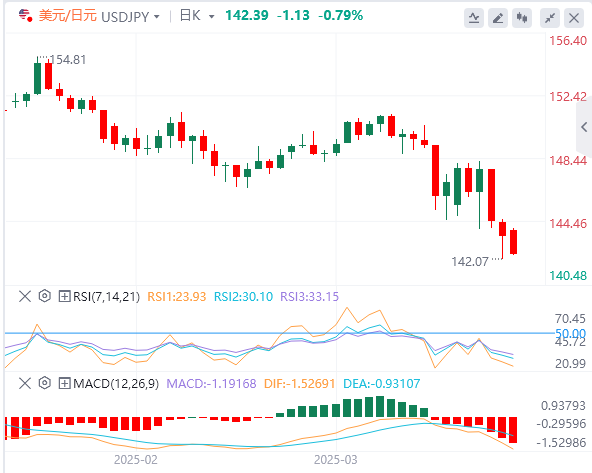Collapse the chart with shrink arrows icon
The width and height of the screenshot is (592, 473).
click(x=550, y=18)
